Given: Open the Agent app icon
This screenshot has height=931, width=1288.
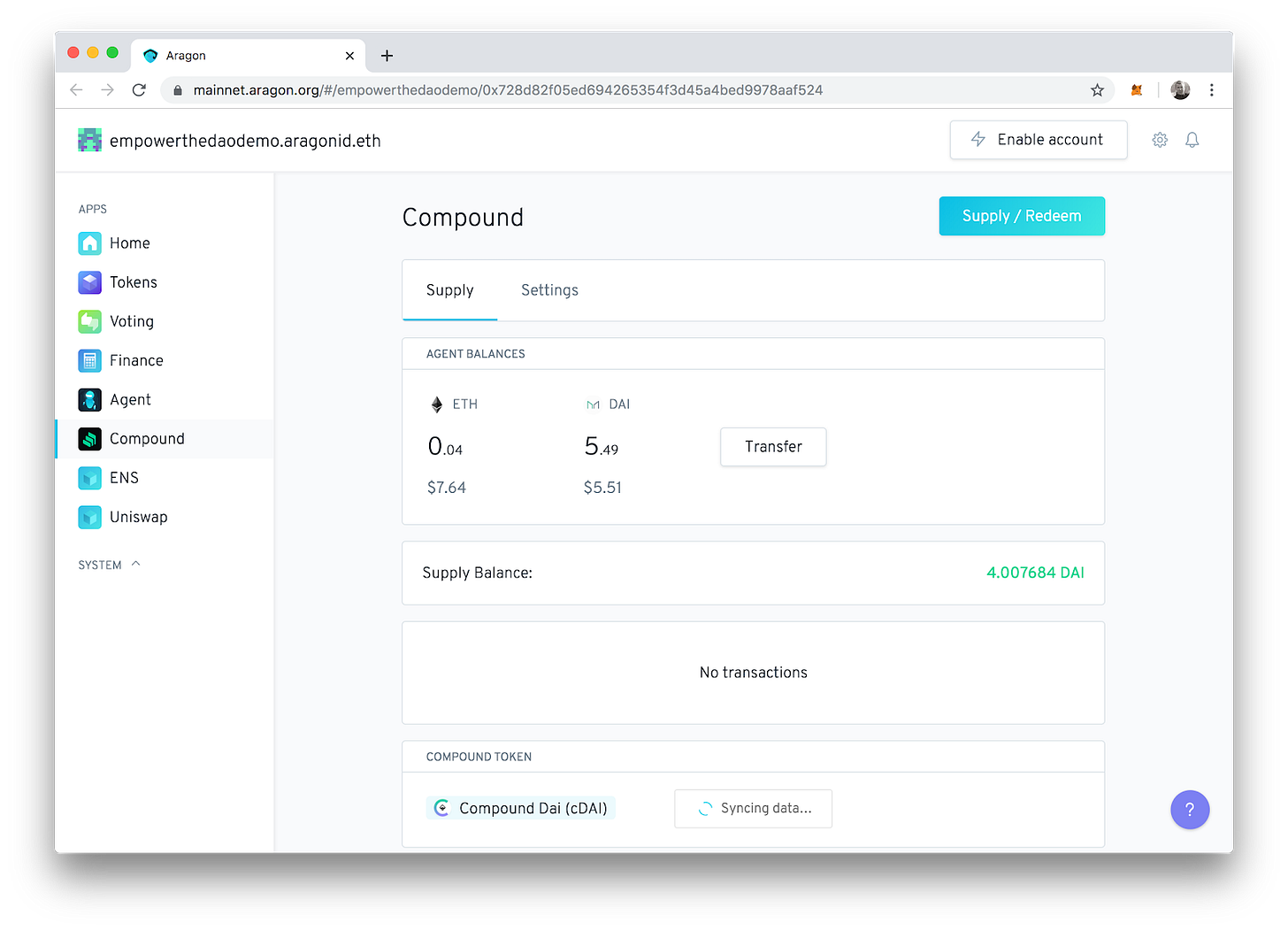Looking at the screenshot, I should [x=89, y=400].
